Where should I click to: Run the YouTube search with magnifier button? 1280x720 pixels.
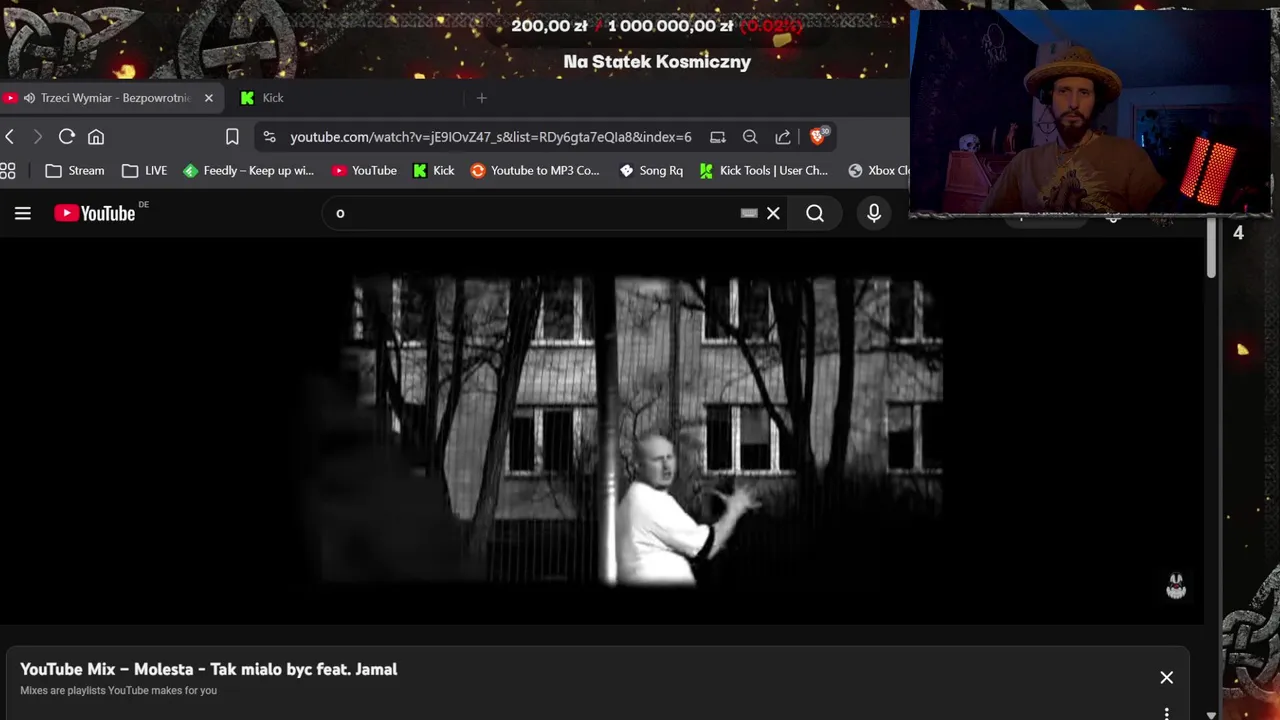tap(815, 213)
